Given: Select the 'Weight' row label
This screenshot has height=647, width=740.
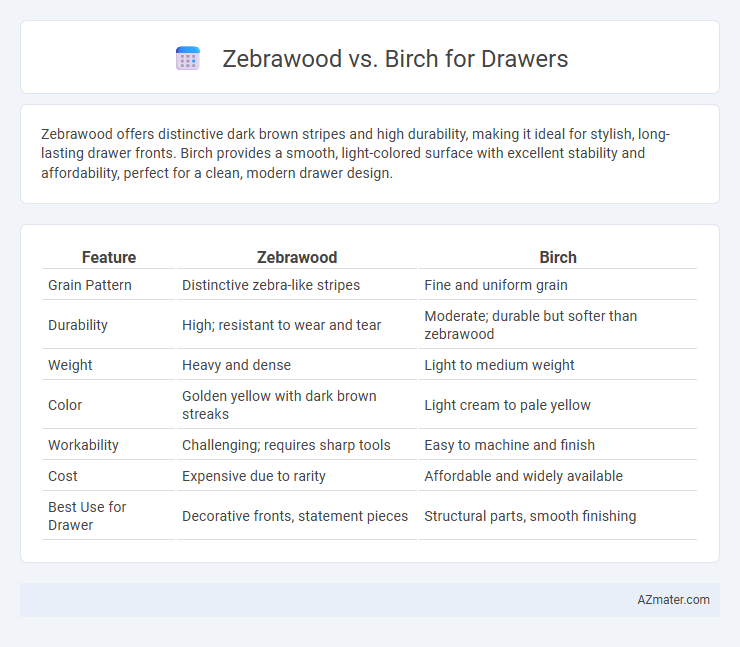Looking at the screenshot, I should [x=70, y=365].
